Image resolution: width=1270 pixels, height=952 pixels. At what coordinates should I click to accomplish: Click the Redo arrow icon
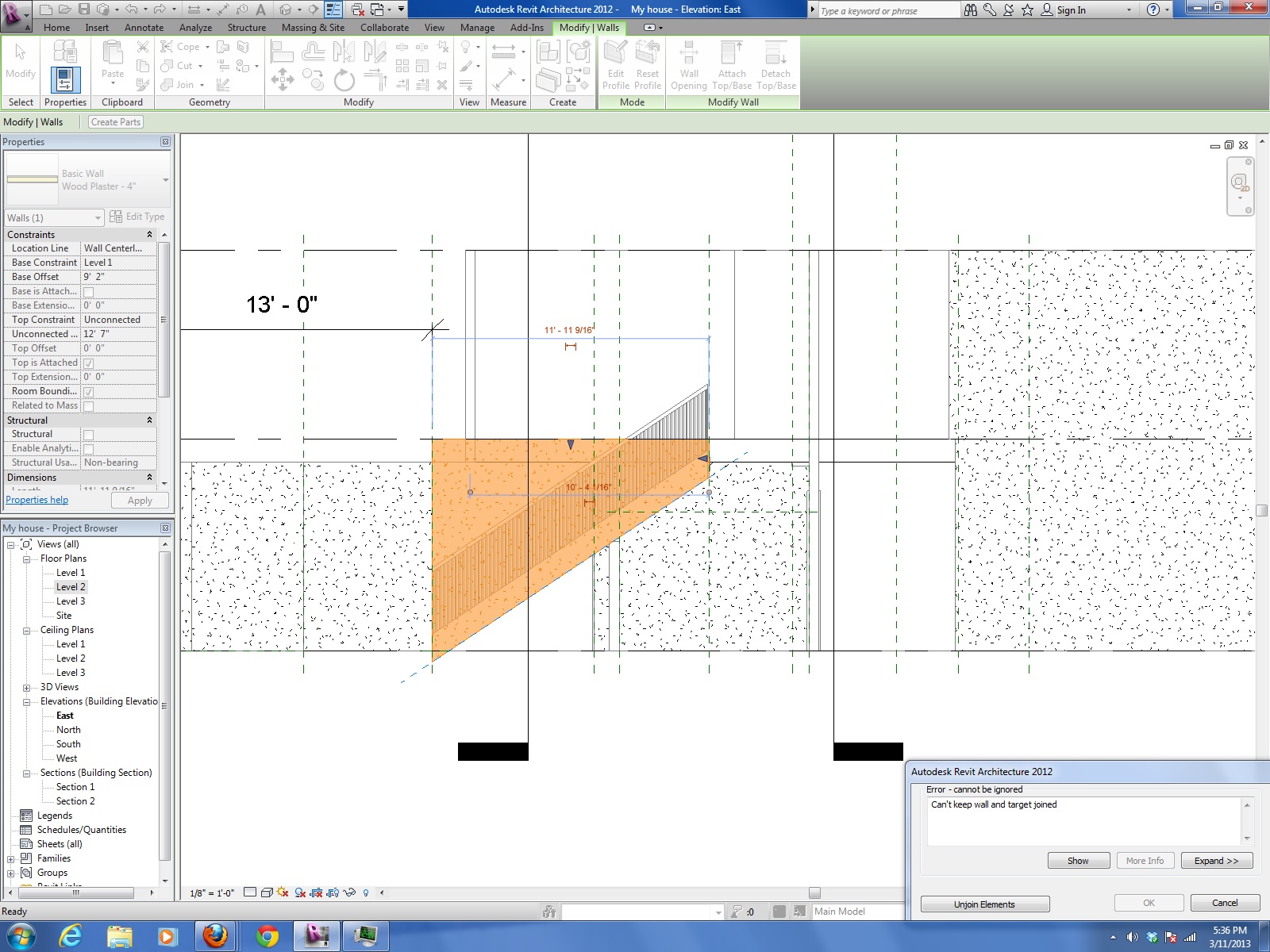[x=160, y=10]
